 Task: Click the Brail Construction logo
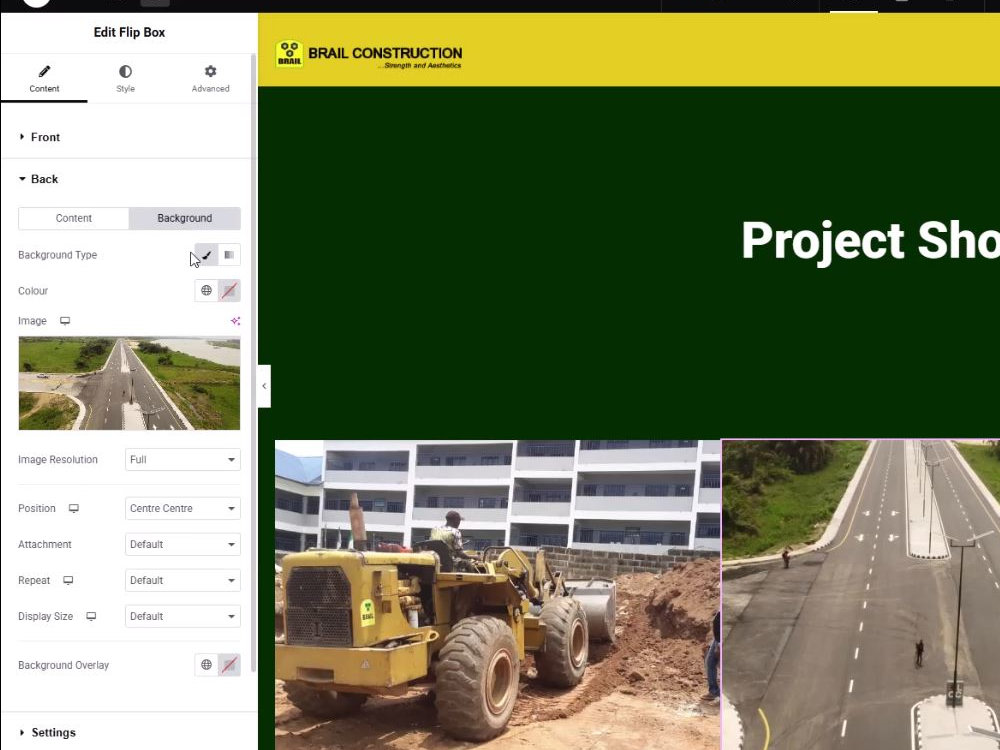pyautogui.click(x=369, y=55)
